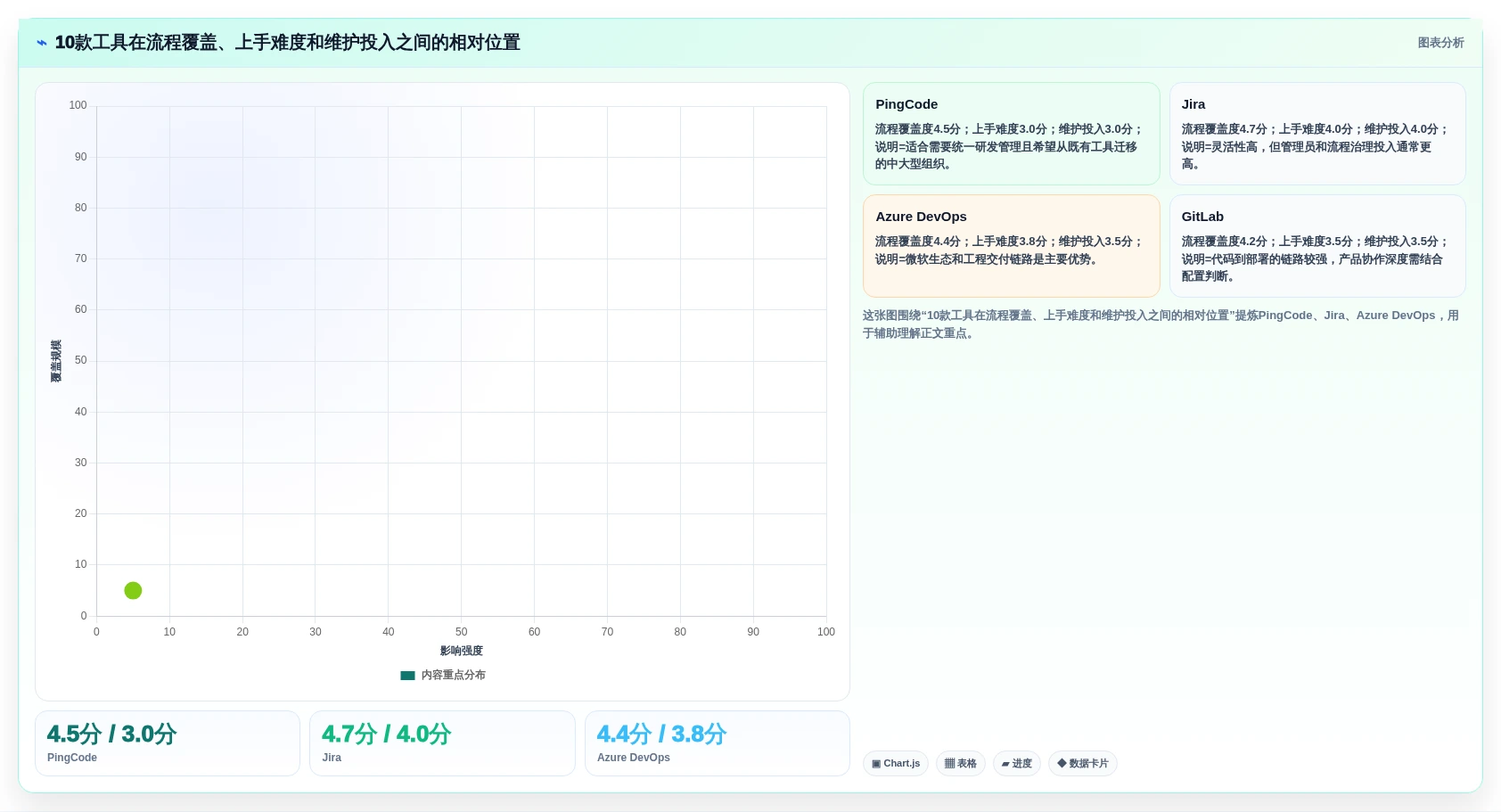Click the x-axis label 影响强度
This screenshot has width=1501, height=812.
coord(461,651)
